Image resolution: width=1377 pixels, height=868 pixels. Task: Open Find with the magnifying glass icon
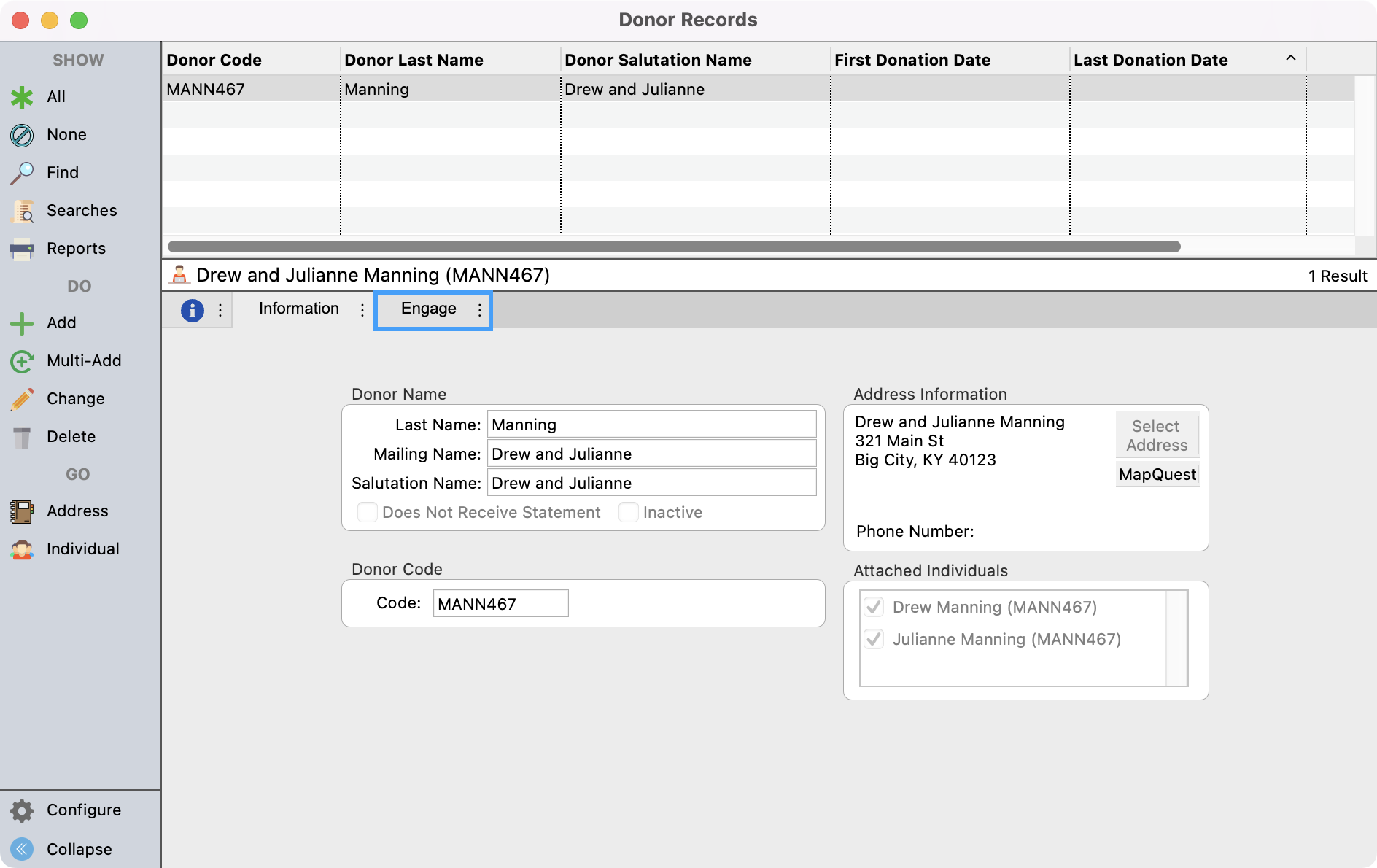(22, 173)
